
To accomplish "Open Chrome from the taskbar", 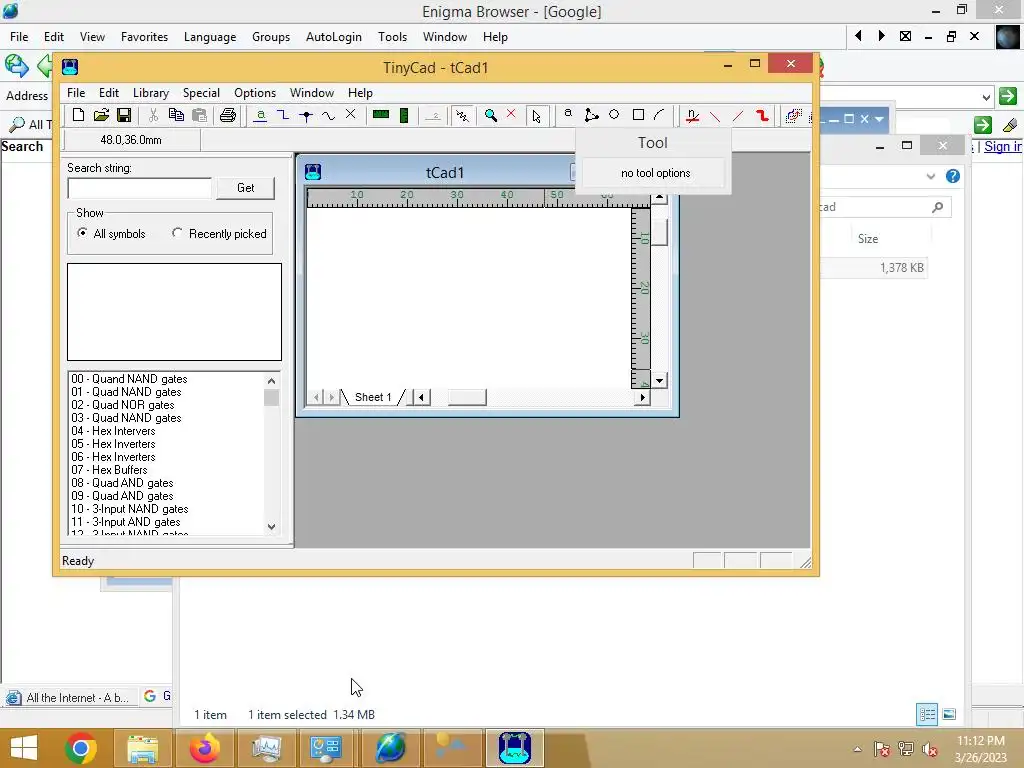I will (80, 748).
